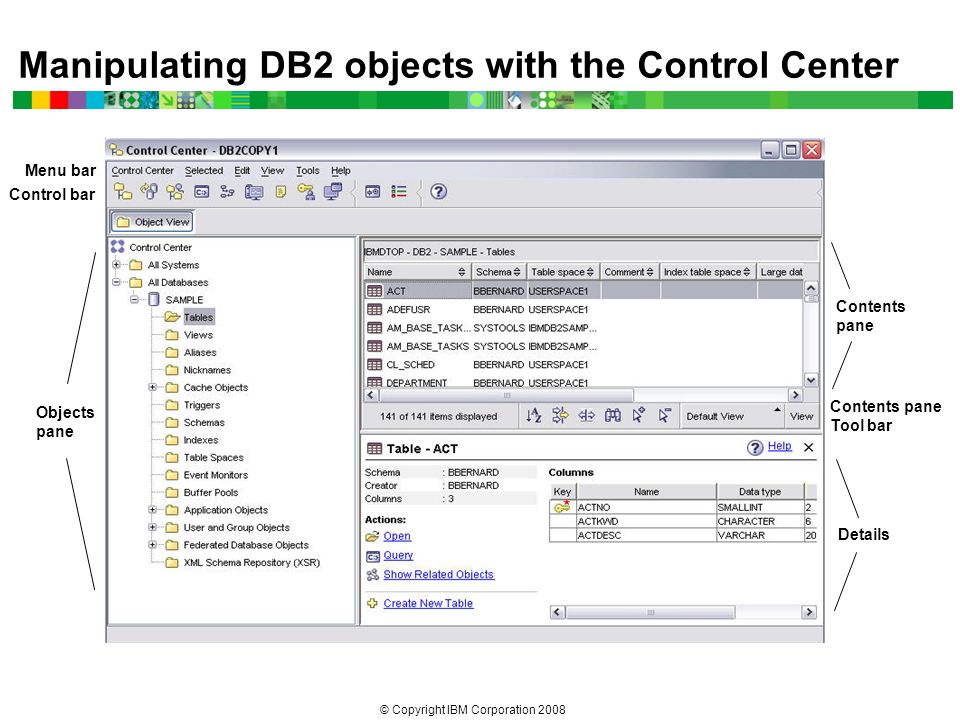Screen dimensions: 960x720
Task: Click the Sort A-Z icon in the contents toolbar
Action: pyautogui.click(x=533, y=416)
